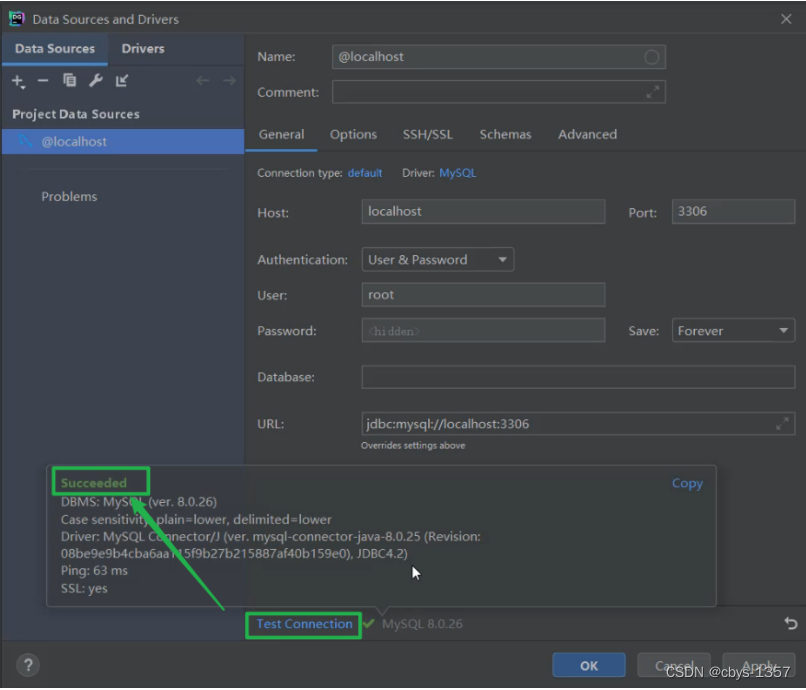This screenshot has height=690, width=806.
Task: Go forward with right arrow icon
Action: point(229,81)
